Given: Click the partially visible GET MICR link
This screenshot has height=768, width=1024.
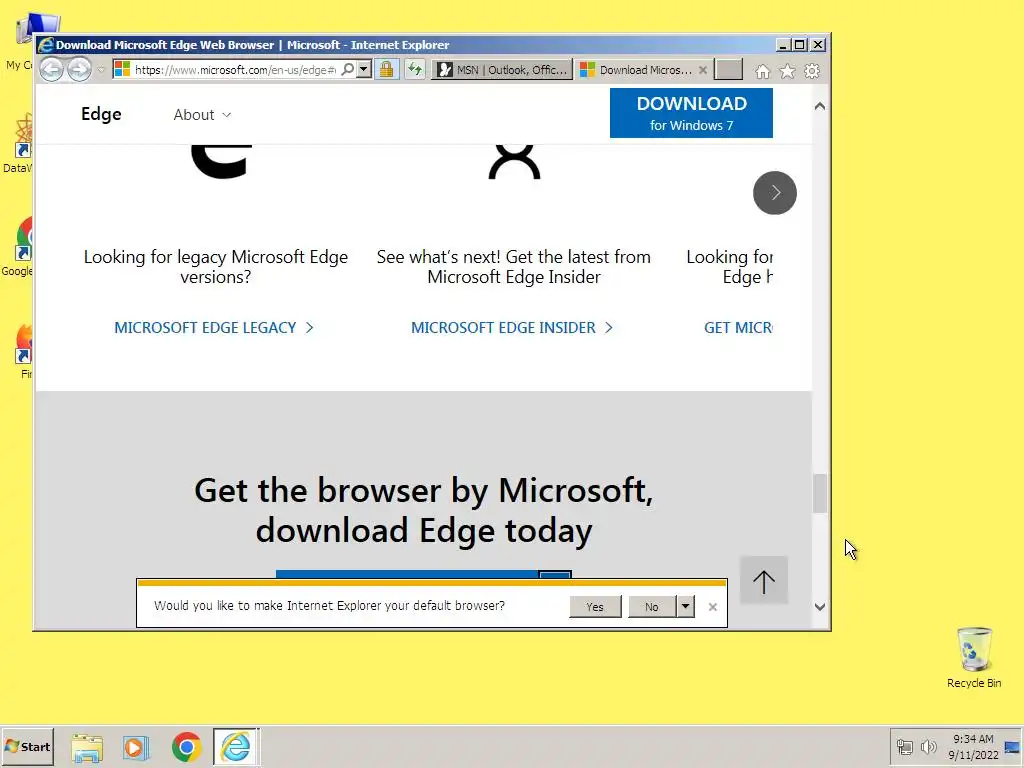Looking at the screenshot, I should [x=738, y=327].
